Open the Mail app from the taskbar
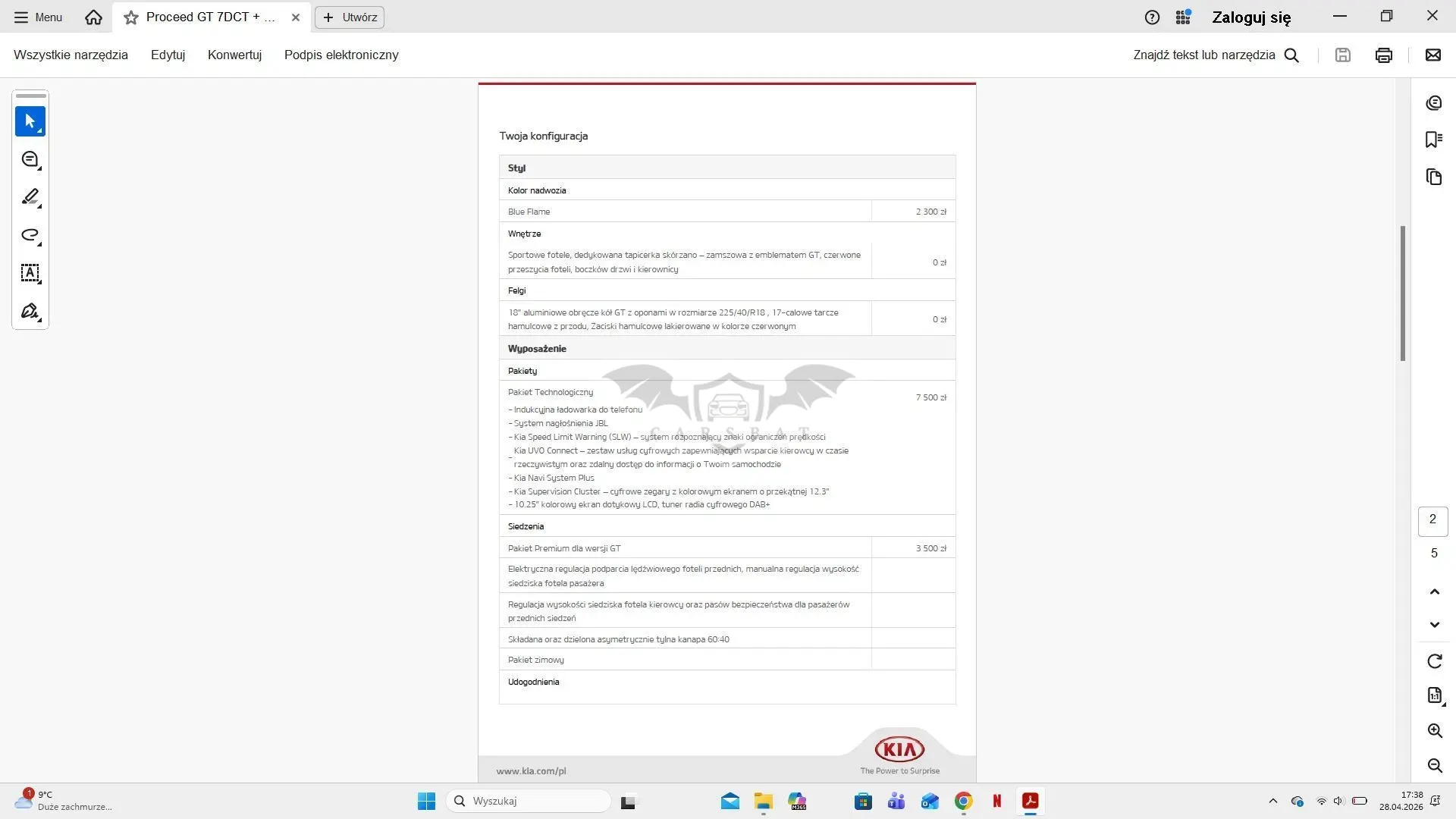1456x819 pixels. point(730,801)
